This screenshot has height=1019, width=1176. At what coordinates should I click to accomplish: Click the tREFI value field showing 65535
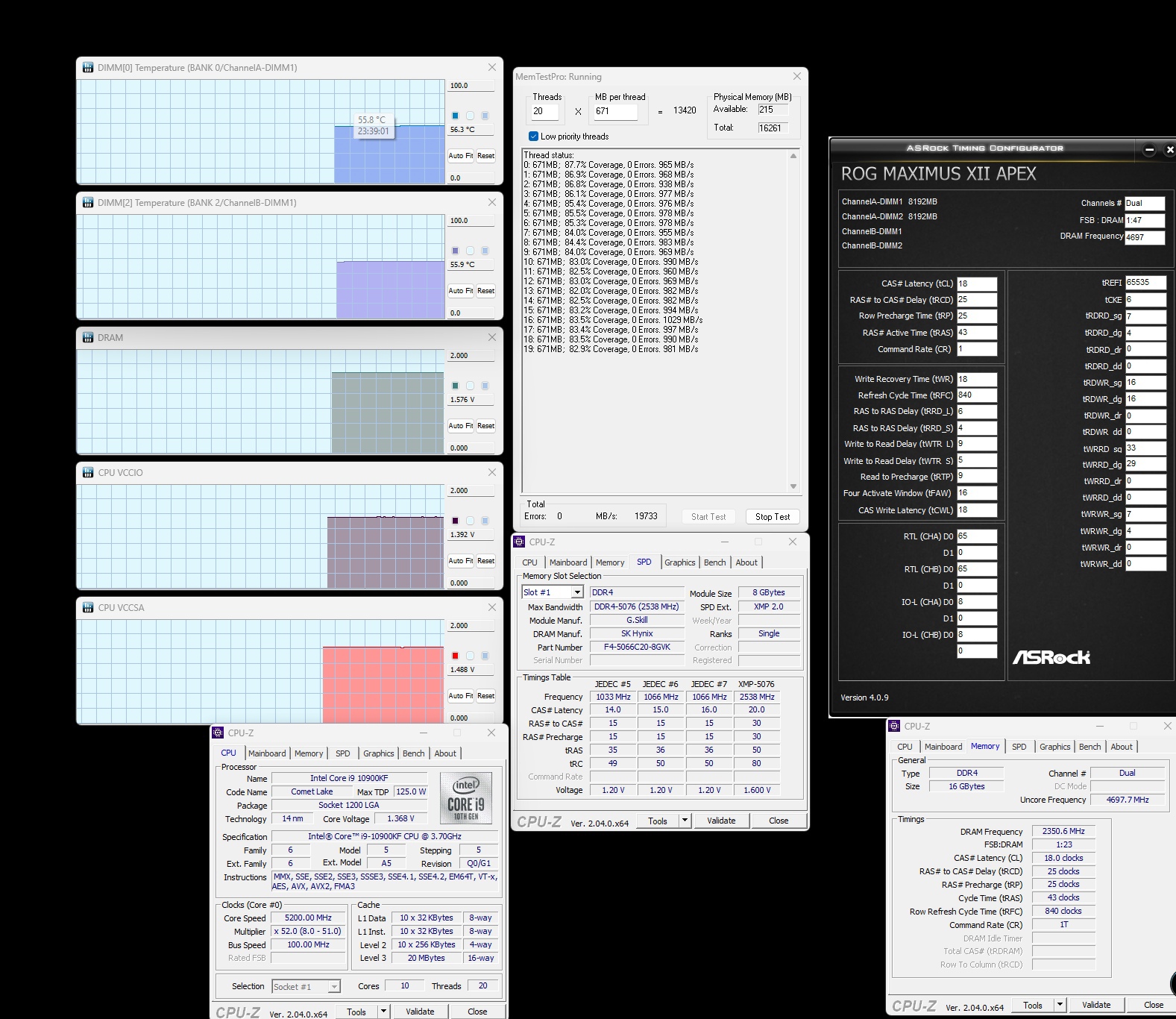coord(1145,283)
